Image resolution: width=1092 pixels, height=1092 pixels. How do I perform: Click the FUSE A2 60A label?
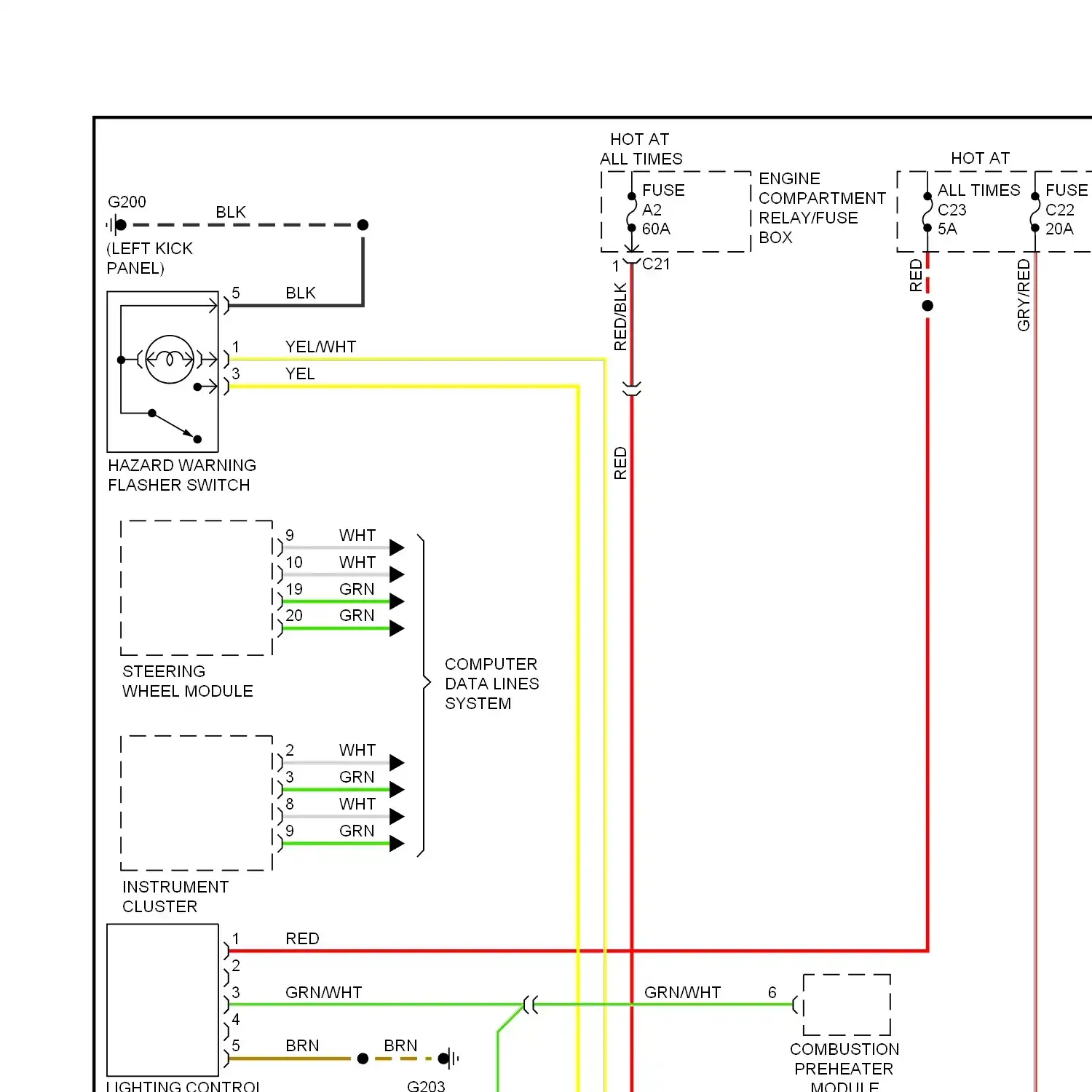tap(663, 209)
